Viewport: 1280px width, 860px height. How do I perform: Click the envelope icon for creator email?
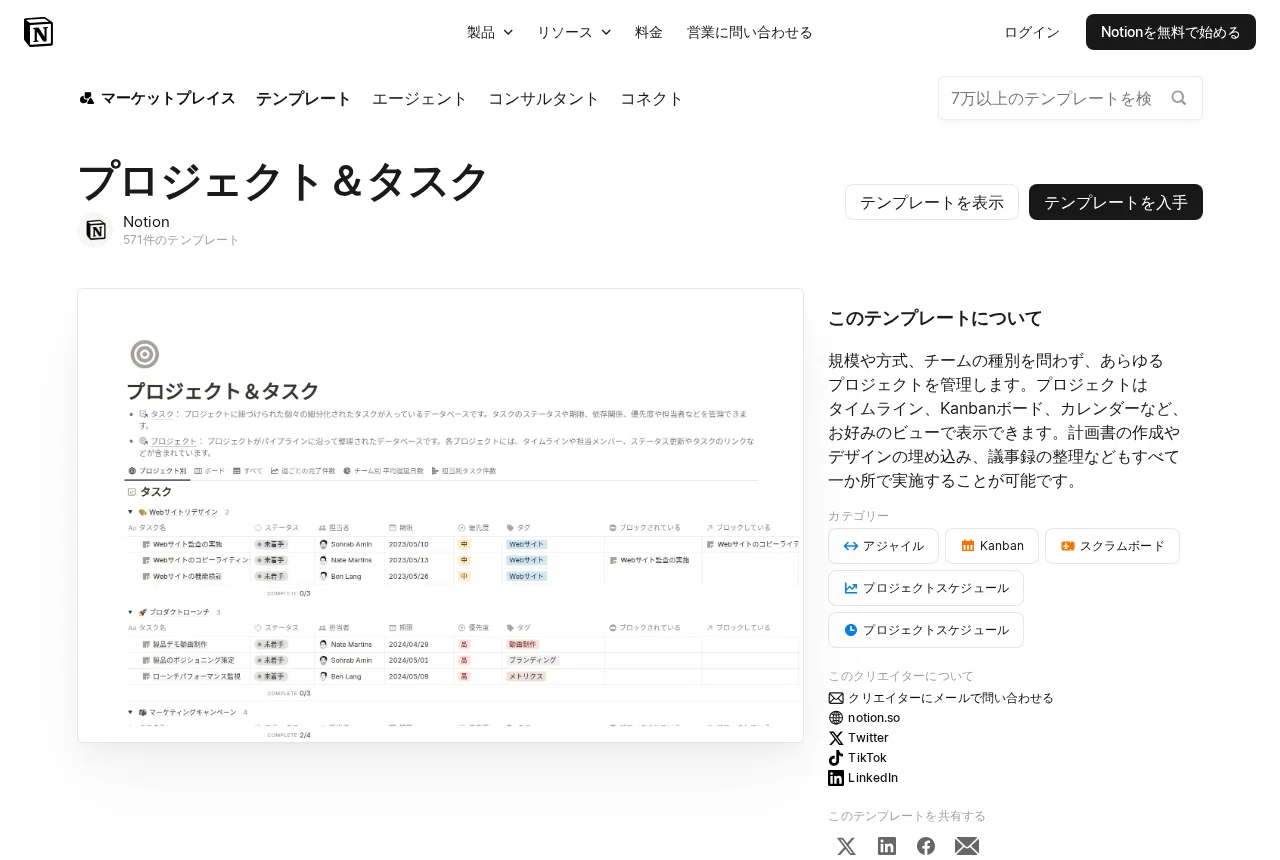click(x=836, y=697)
